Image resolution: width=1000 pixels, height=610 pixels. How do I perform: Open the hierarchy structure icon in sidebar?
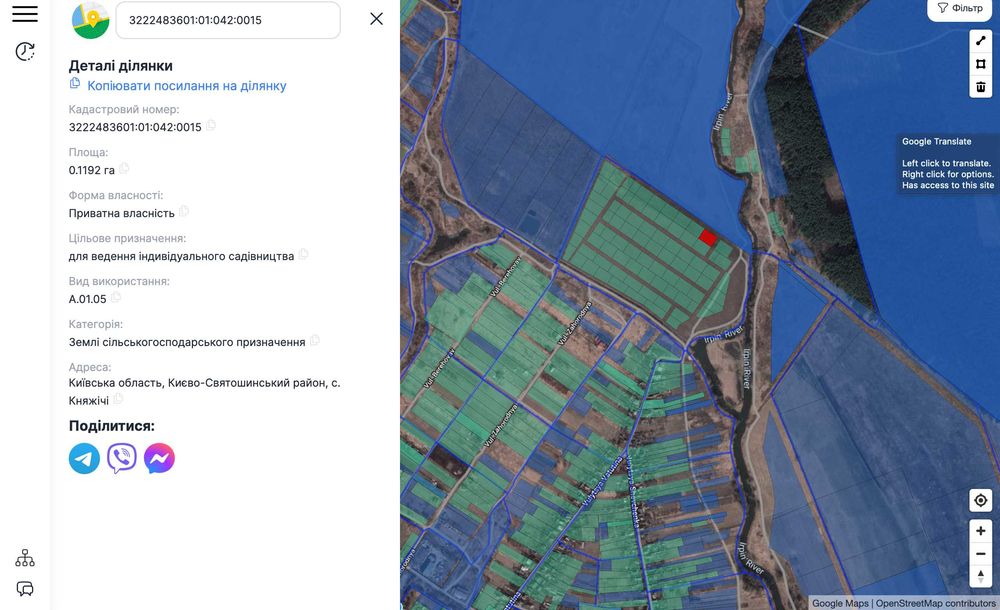point(25,558)
